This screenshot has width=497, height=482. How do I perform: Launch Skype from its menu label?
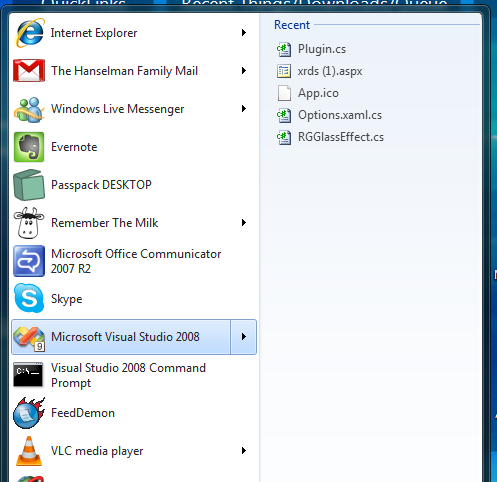click(66, 299)
